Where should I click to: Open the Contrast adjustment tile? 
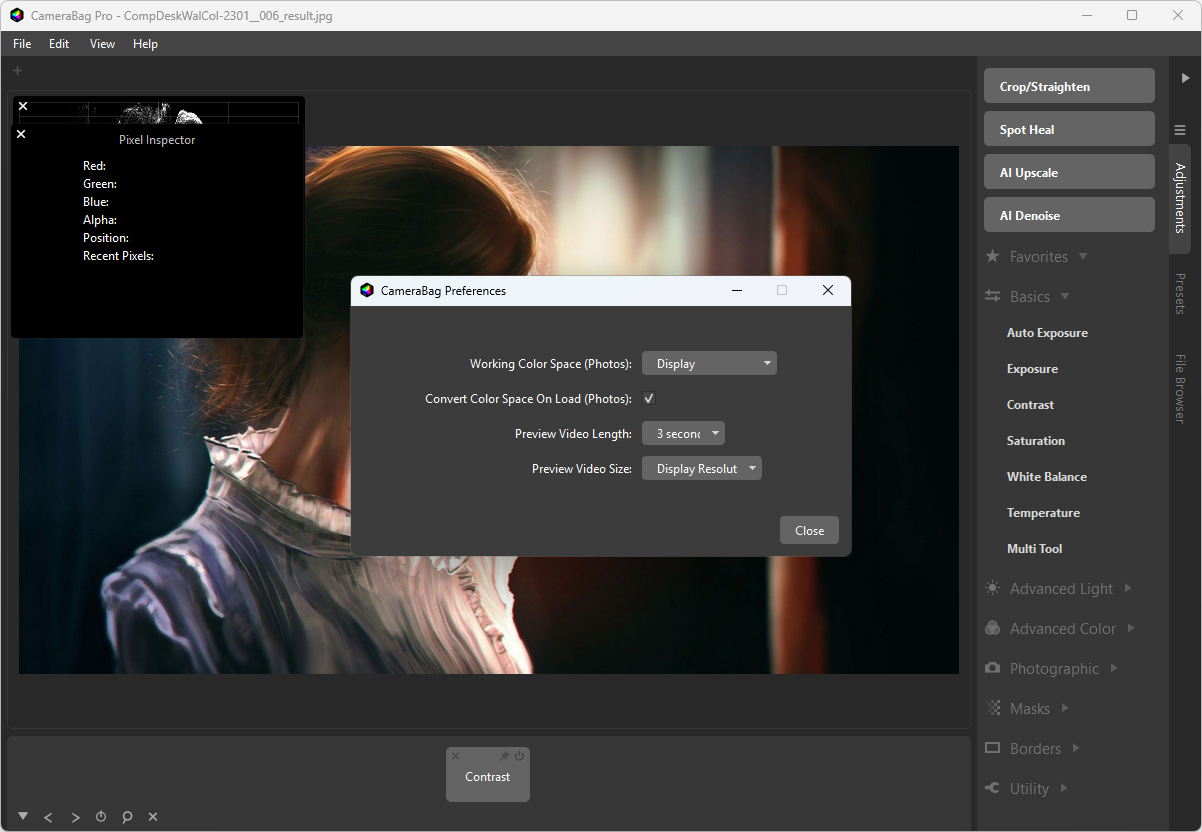[x=488, y=777]
